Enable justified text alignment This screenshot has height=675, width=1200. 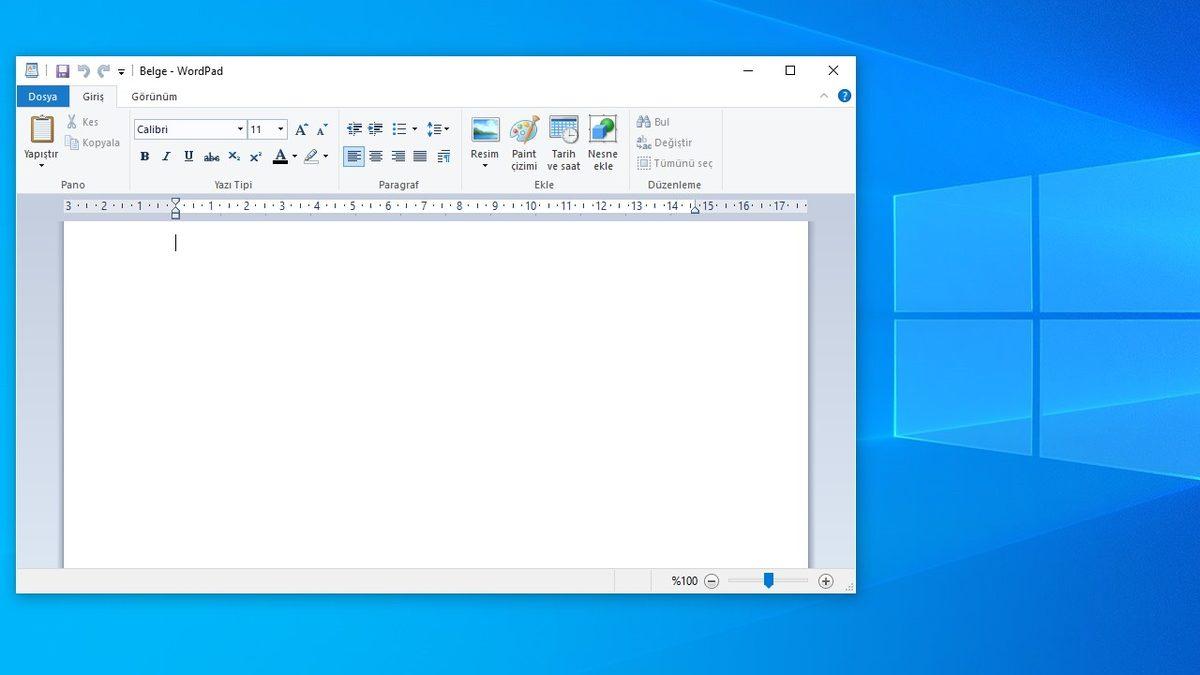(x=421, y=156)
